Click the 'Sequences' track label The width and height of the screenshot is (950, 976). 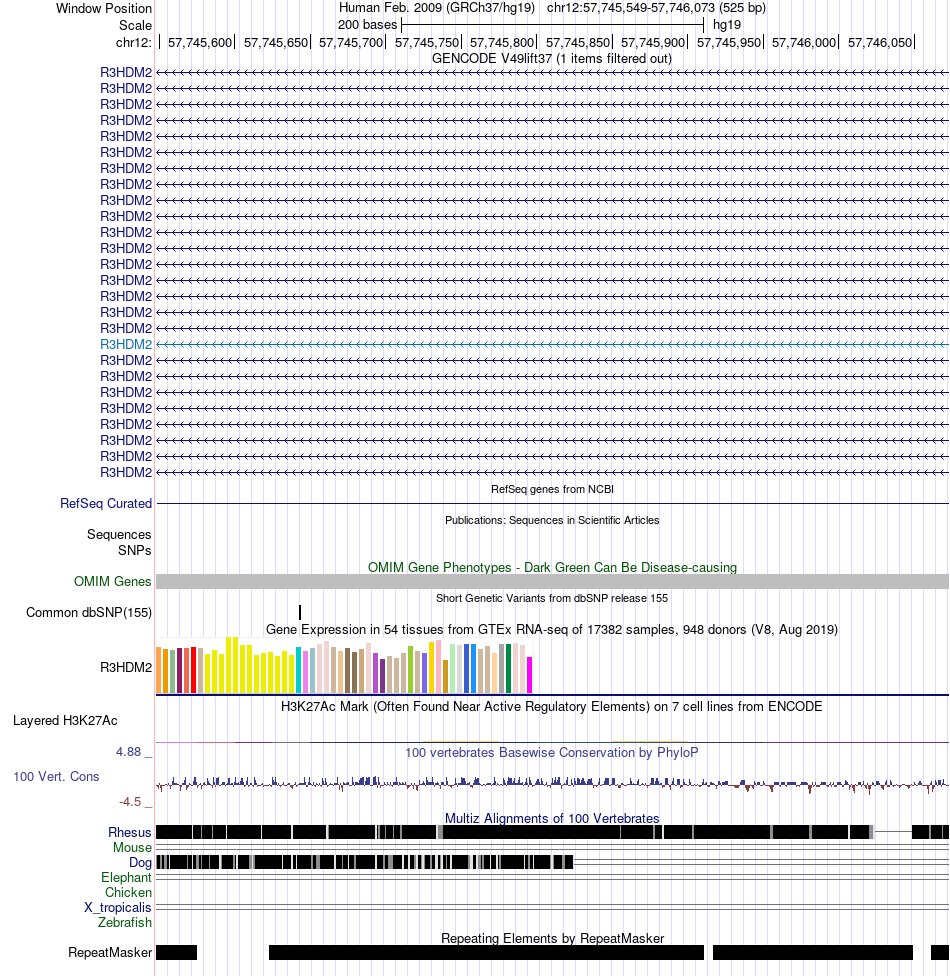[x=119, y=535]
